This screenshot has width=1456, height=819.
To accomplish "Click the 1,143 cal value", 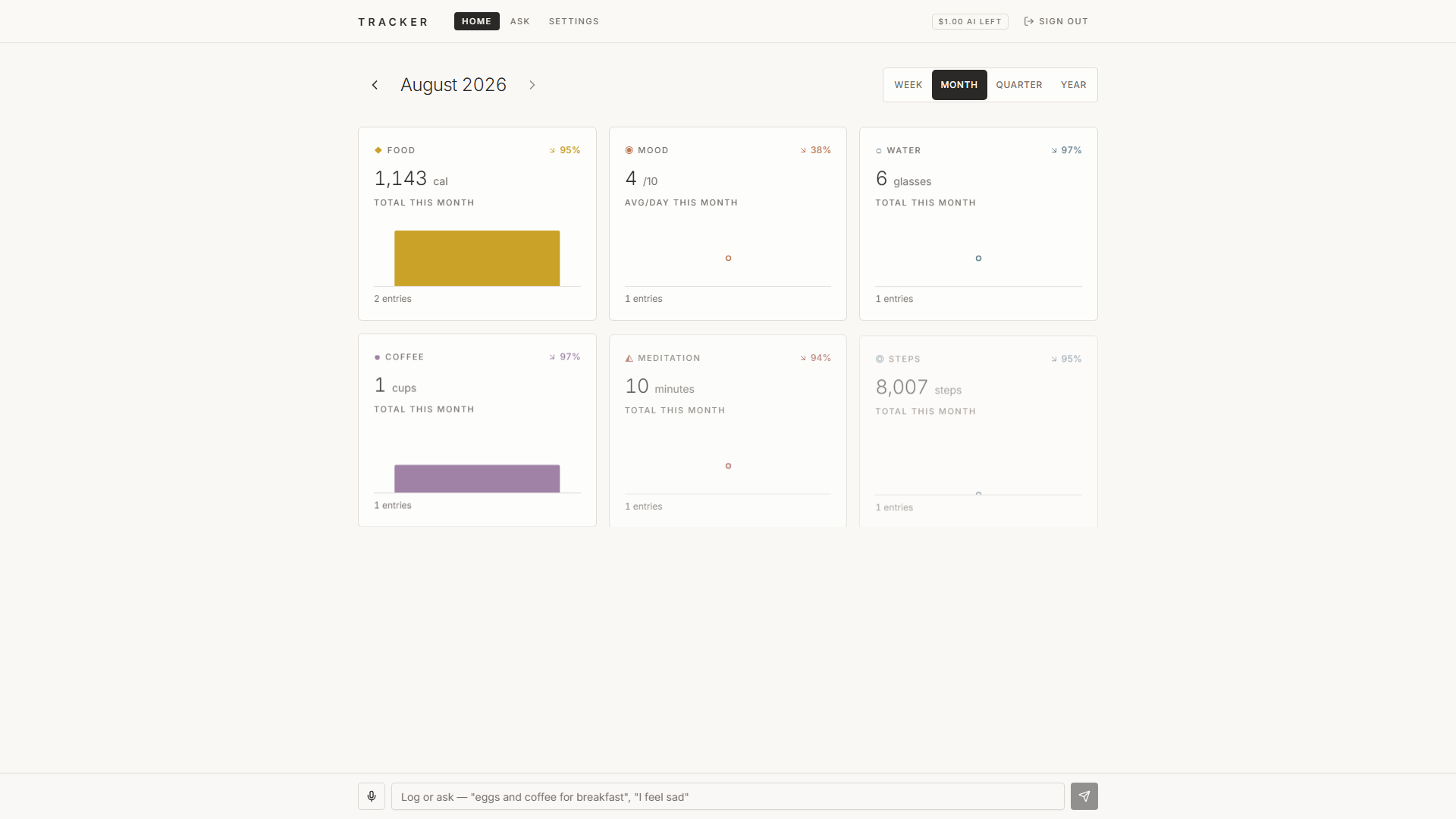I will (411, 179).
